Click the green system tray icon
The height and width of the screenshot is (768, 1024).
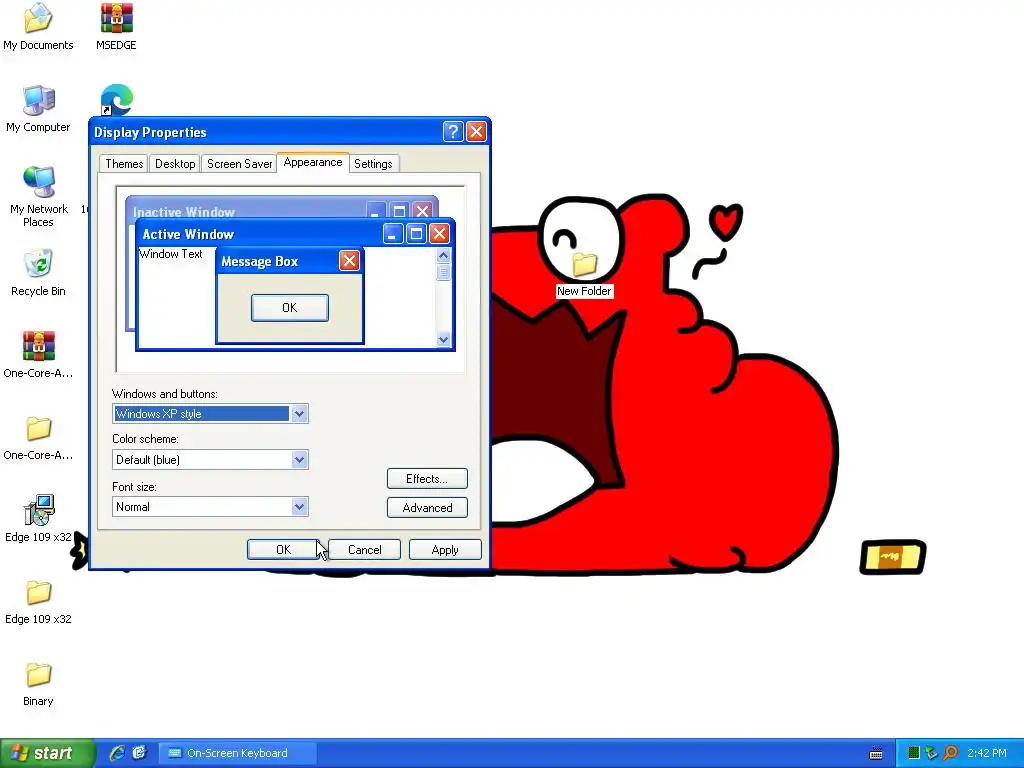[x=914, y=753]
